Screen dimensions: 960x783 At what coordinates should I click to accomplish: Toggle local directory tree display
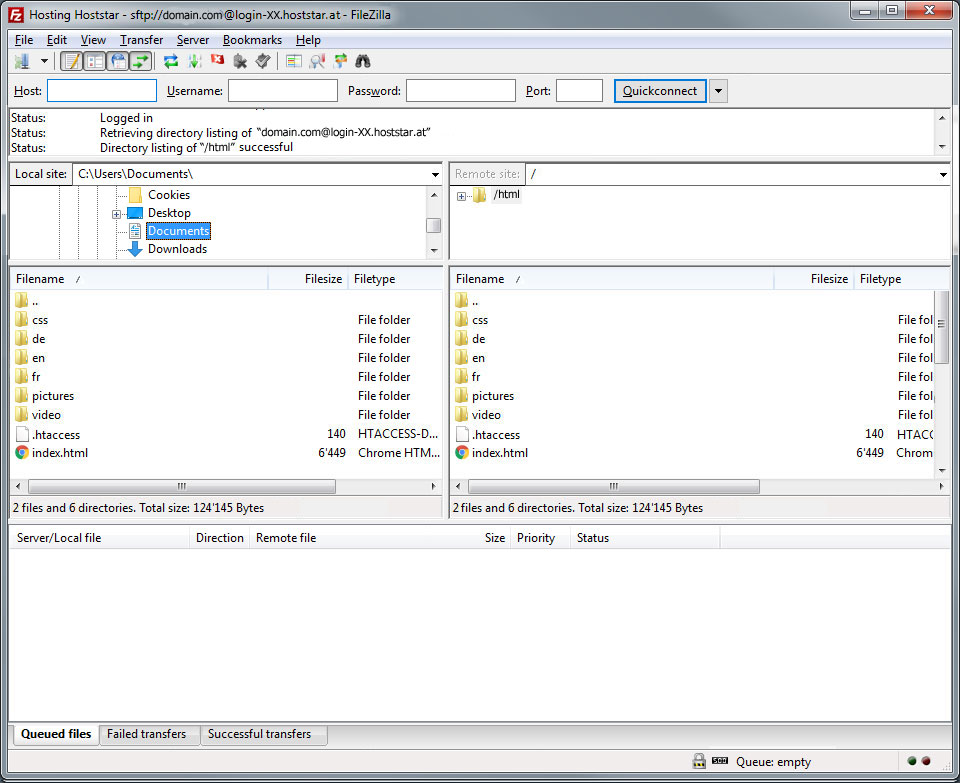95,61
